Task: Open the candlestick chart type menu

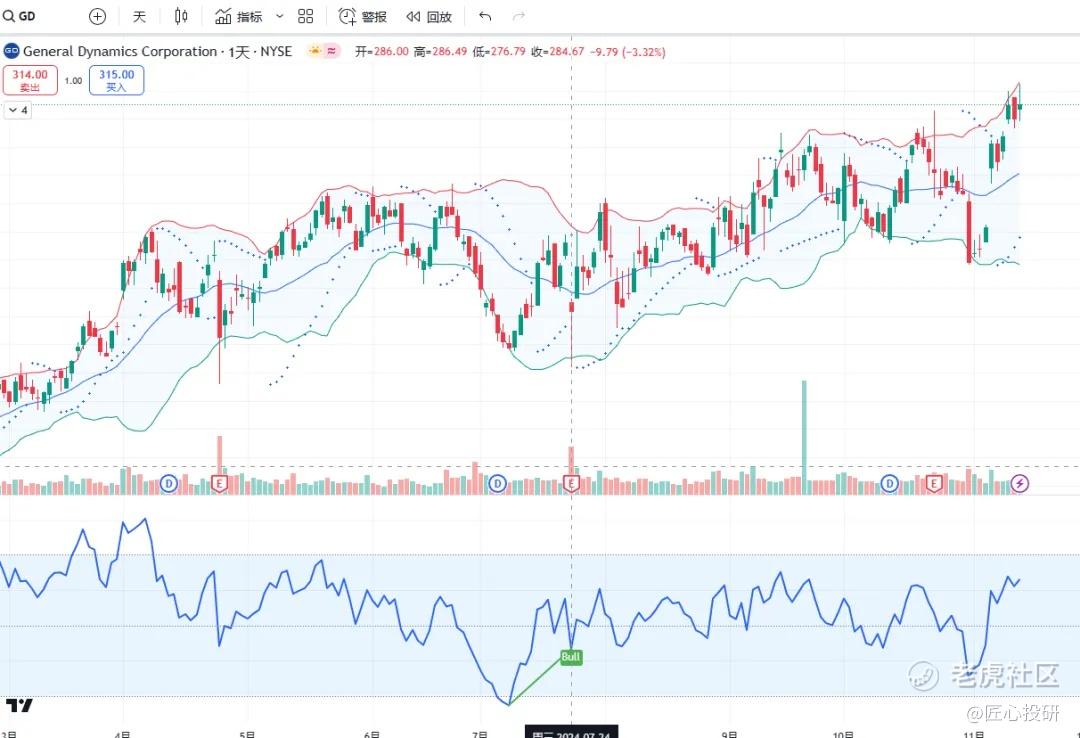Action: pyautogui.click(x=180, y=17)
